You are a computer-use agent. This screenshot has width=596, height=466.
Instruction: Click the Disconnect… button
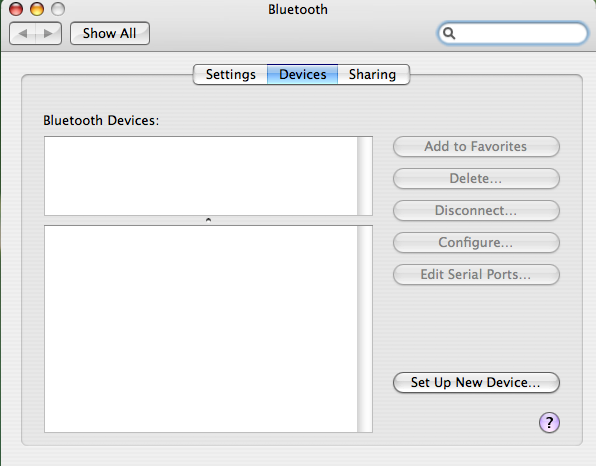(476, 210)
